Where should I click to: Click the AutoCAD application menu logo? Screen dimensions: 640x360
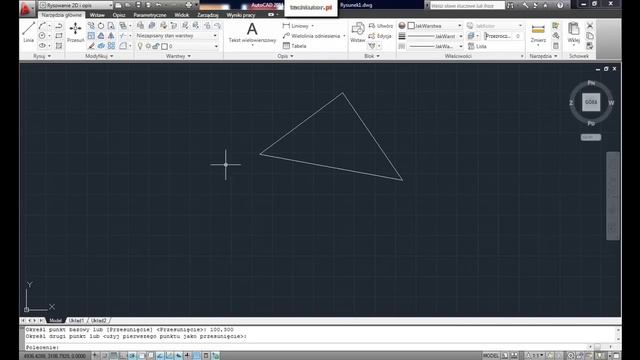coord(27,8)
